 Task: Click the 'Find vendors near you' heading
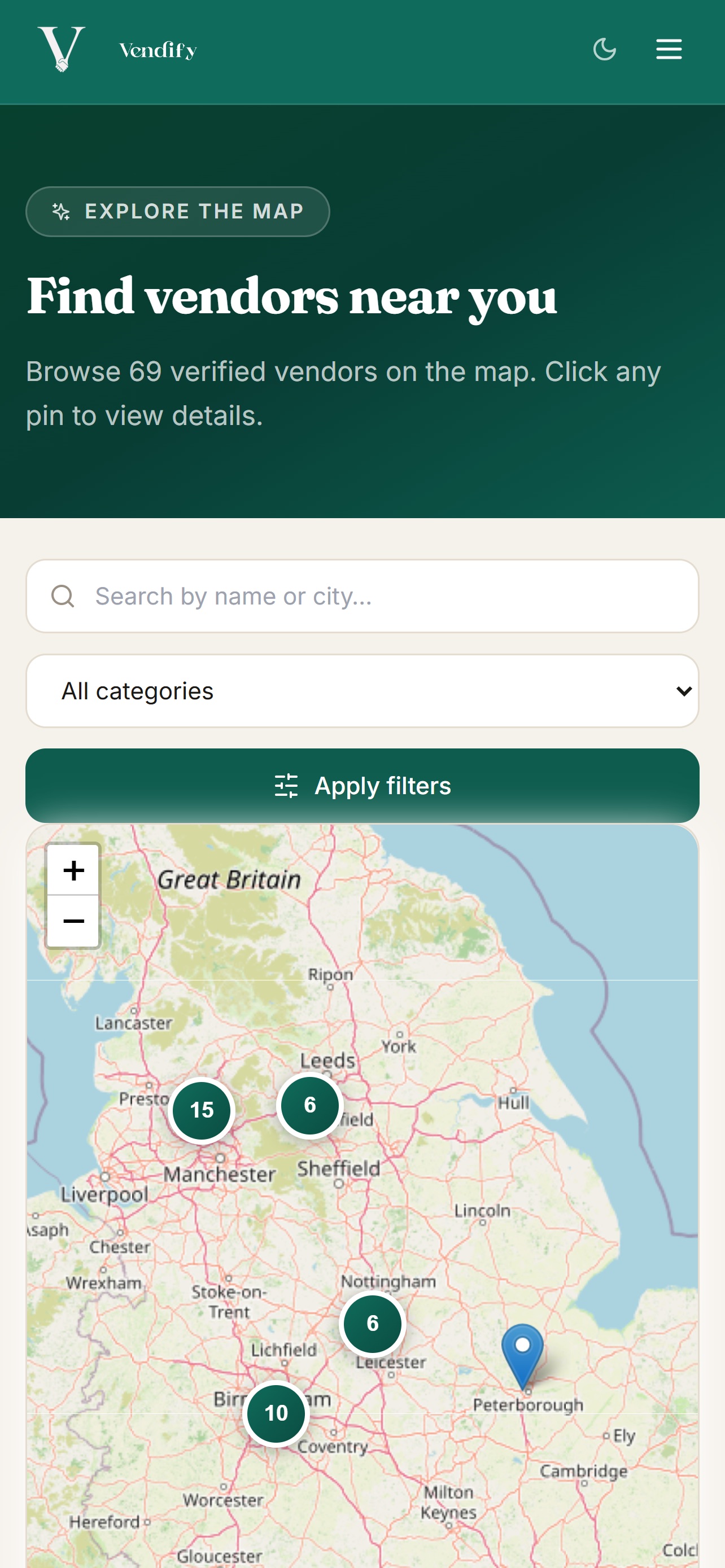click(291, 296)
